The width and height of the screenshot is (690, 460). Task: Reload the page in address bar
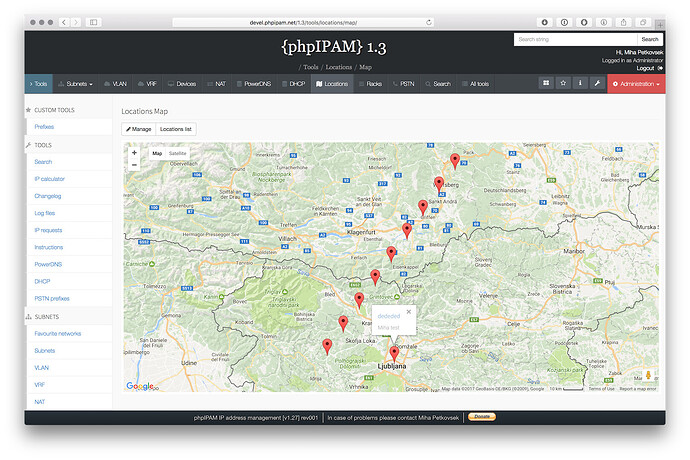(429, 22)
